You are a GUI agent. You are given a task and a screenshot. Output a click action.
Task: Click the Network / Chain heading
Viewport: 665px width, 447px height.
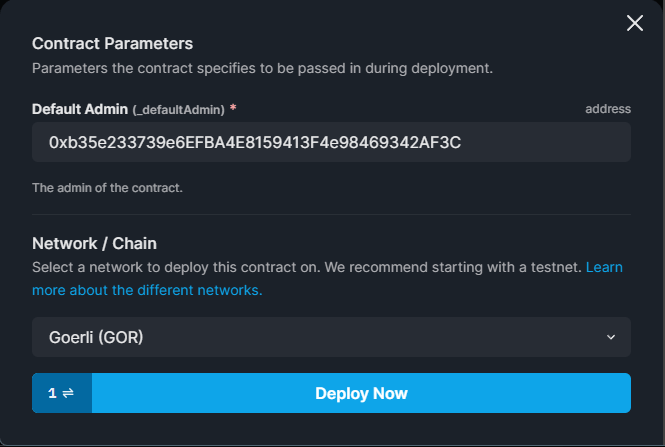94,243
